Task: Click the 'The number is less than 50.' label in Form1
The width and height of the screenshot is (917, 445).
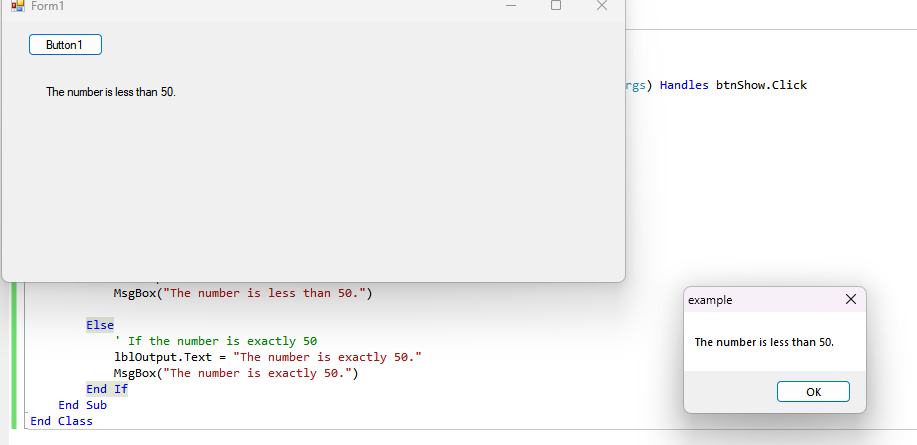Action: click(x=111, y=92)
